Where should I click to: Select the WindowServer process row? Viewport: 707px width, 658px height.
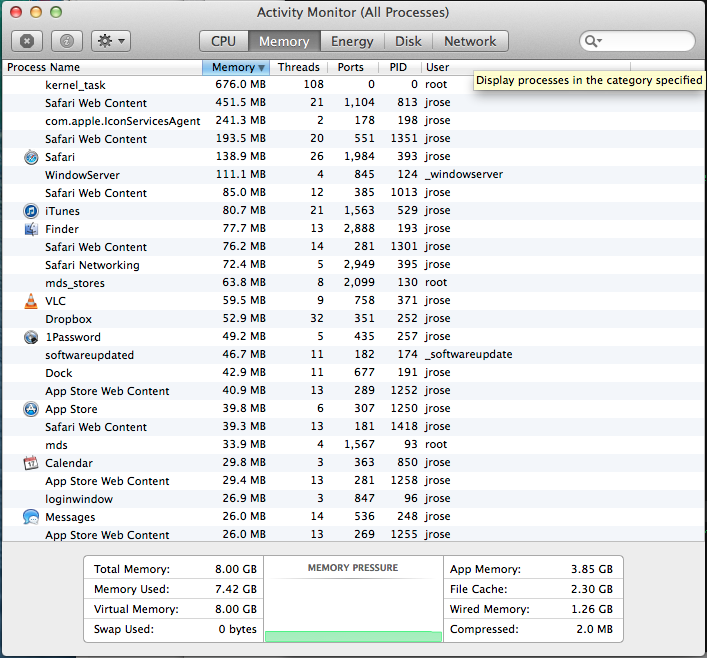353,175
